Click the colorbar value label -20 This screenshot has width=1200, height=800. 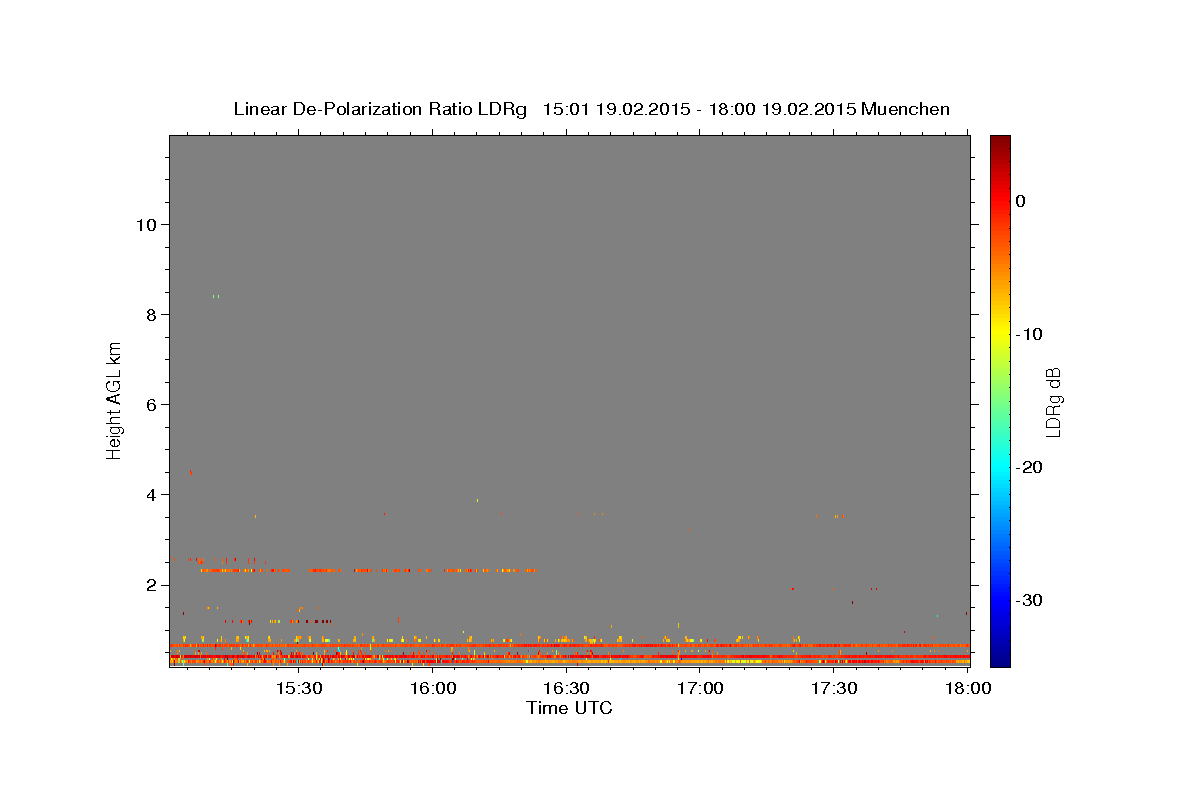[1029, 467]
